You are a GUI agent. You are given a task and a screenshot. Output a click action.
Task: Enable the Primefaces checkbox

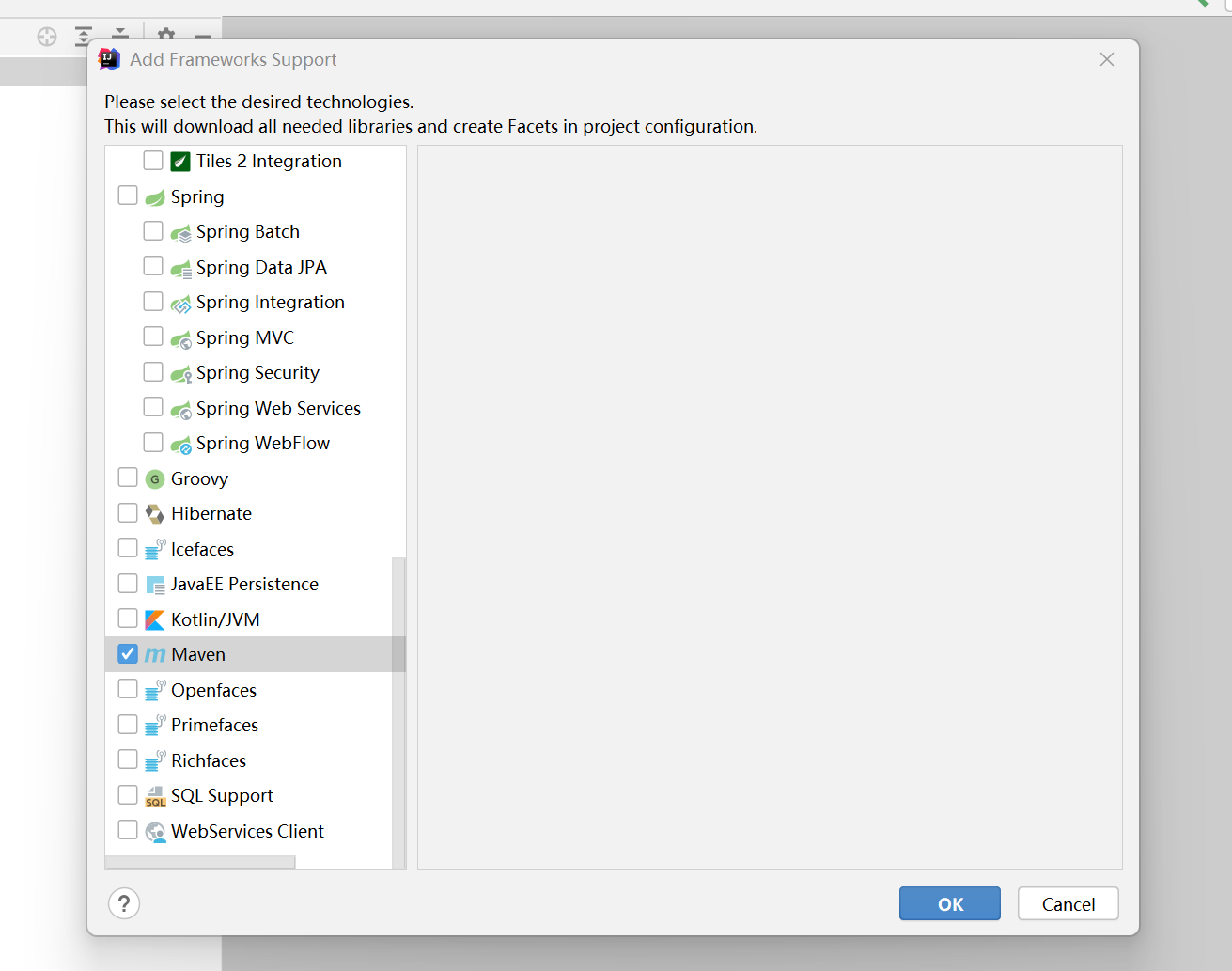tap(128, 725)
